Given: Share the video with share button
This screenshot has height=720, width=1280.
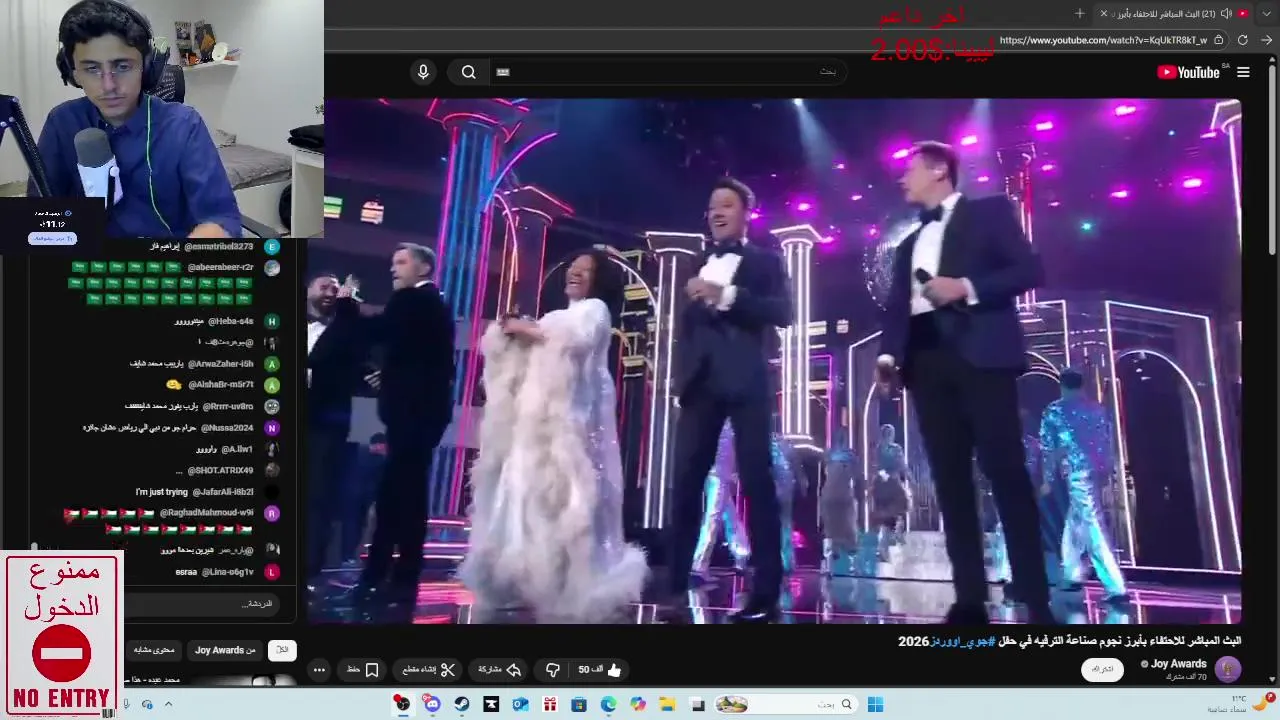Looking at the screenshot, I should pyautogui.click(x=500, y=670).
